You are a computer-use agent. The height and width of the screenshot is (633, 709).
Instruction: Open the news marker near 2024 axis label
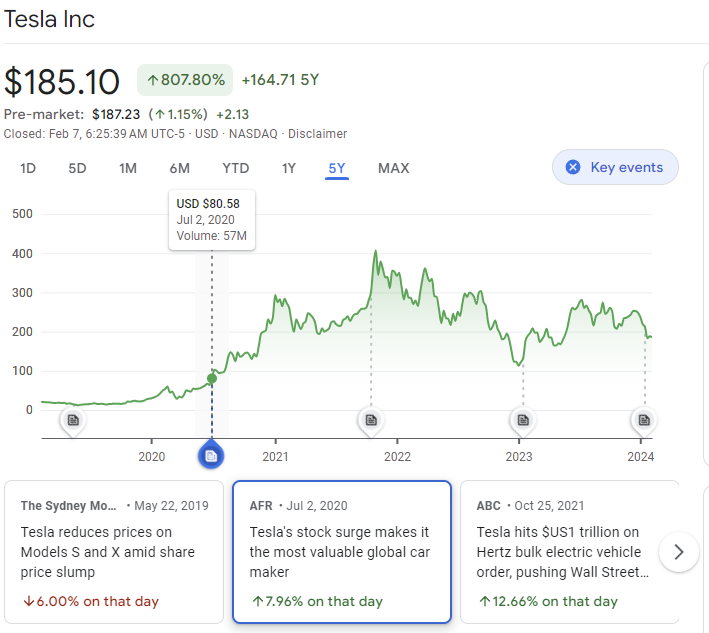point(644,420)
